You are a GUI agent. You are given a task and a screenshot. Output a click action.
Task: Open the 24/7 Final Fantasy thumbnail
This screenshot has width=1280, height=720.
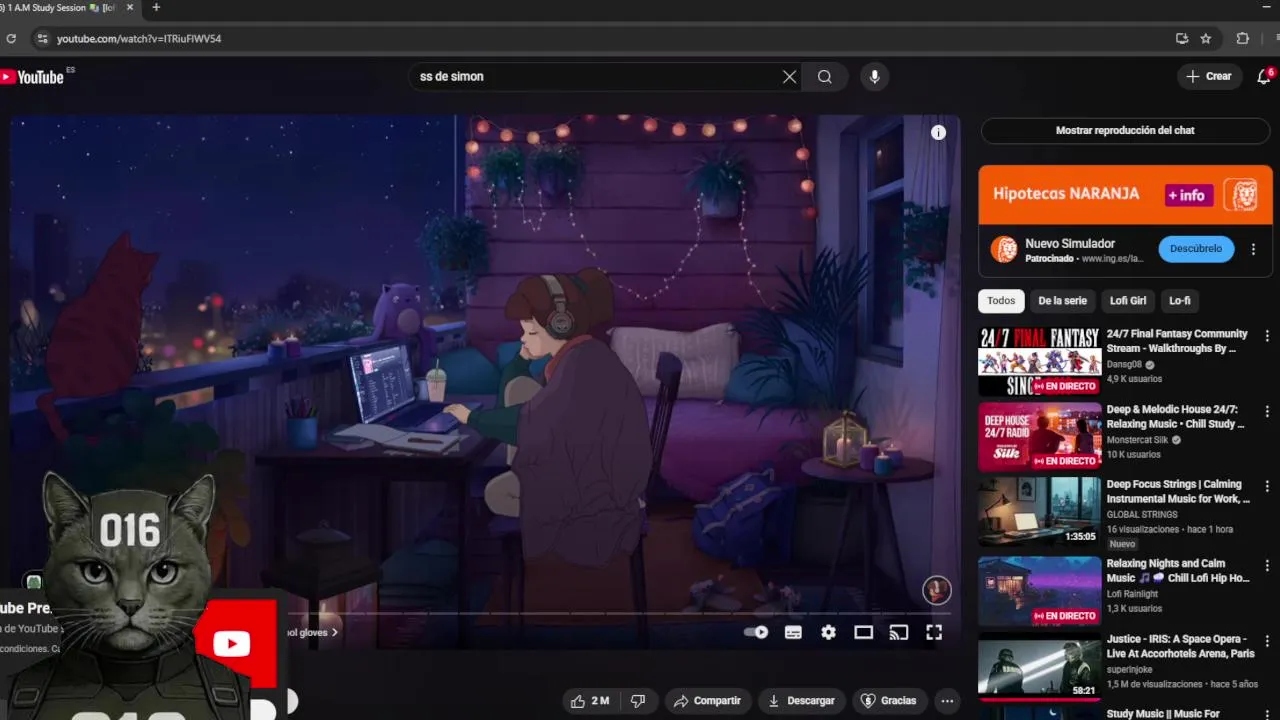[x=1039, y=361]
